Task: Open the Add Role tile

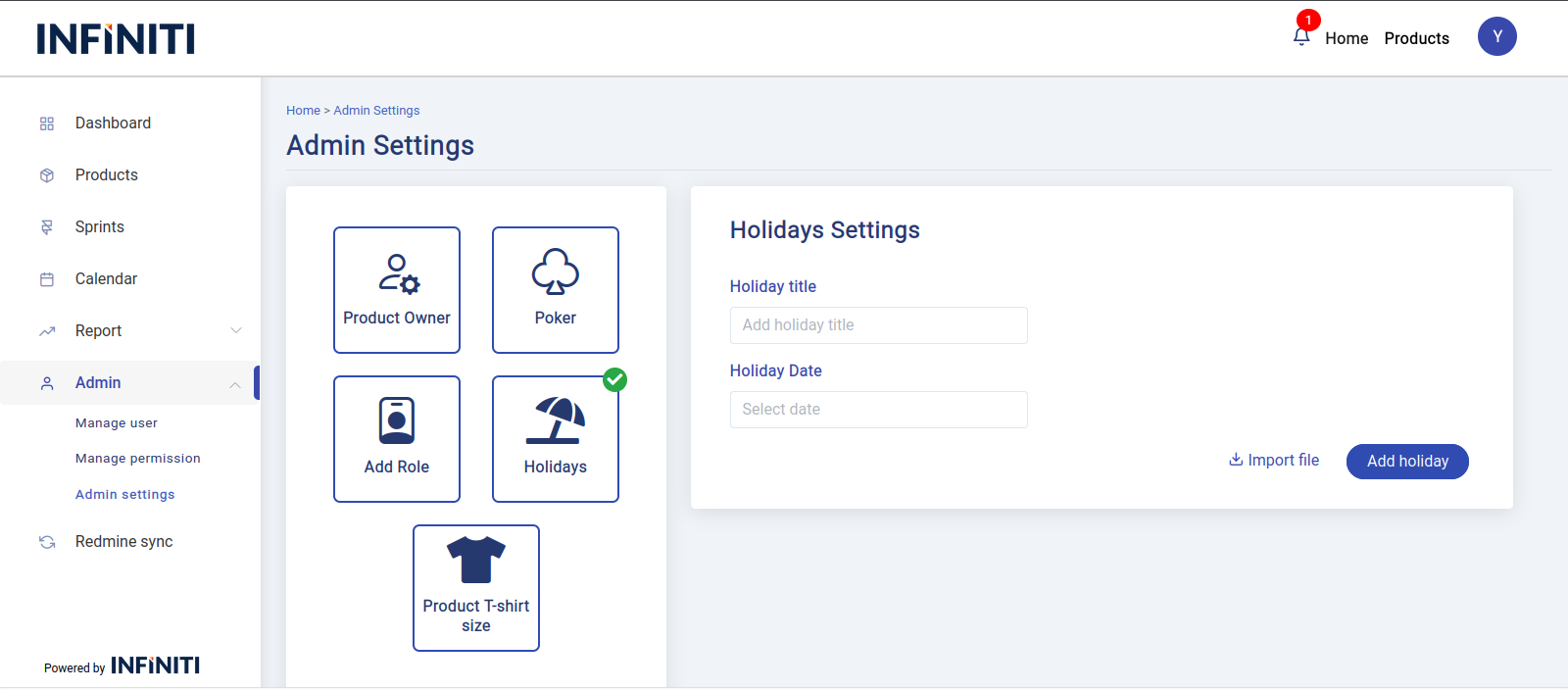Action: (x=397, y=439)
